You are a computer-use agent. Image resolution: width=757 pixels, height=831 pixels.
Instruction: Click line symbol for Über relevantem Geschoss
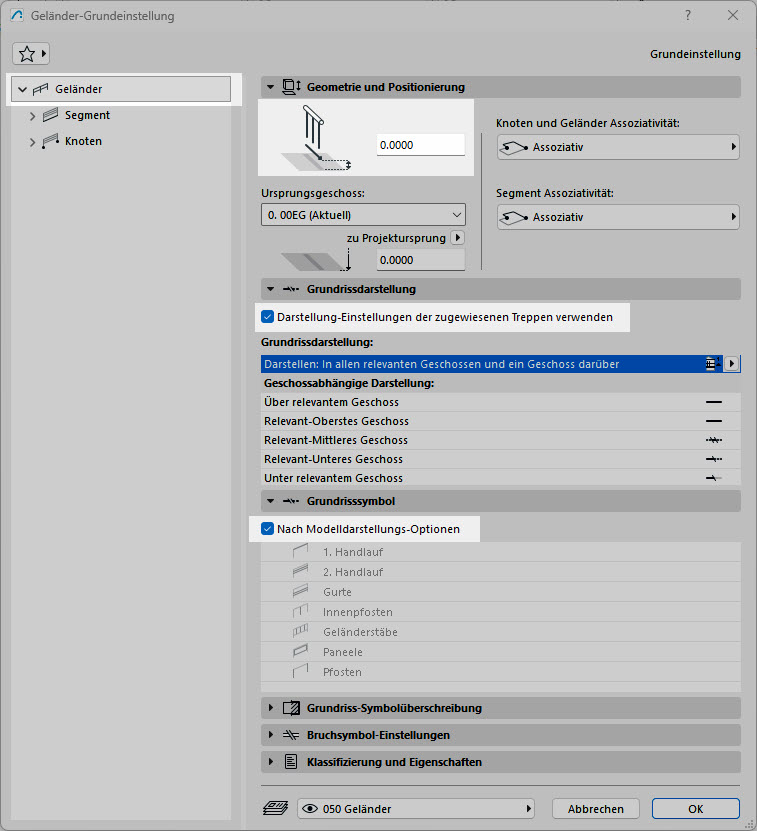[x=713, y=402]
